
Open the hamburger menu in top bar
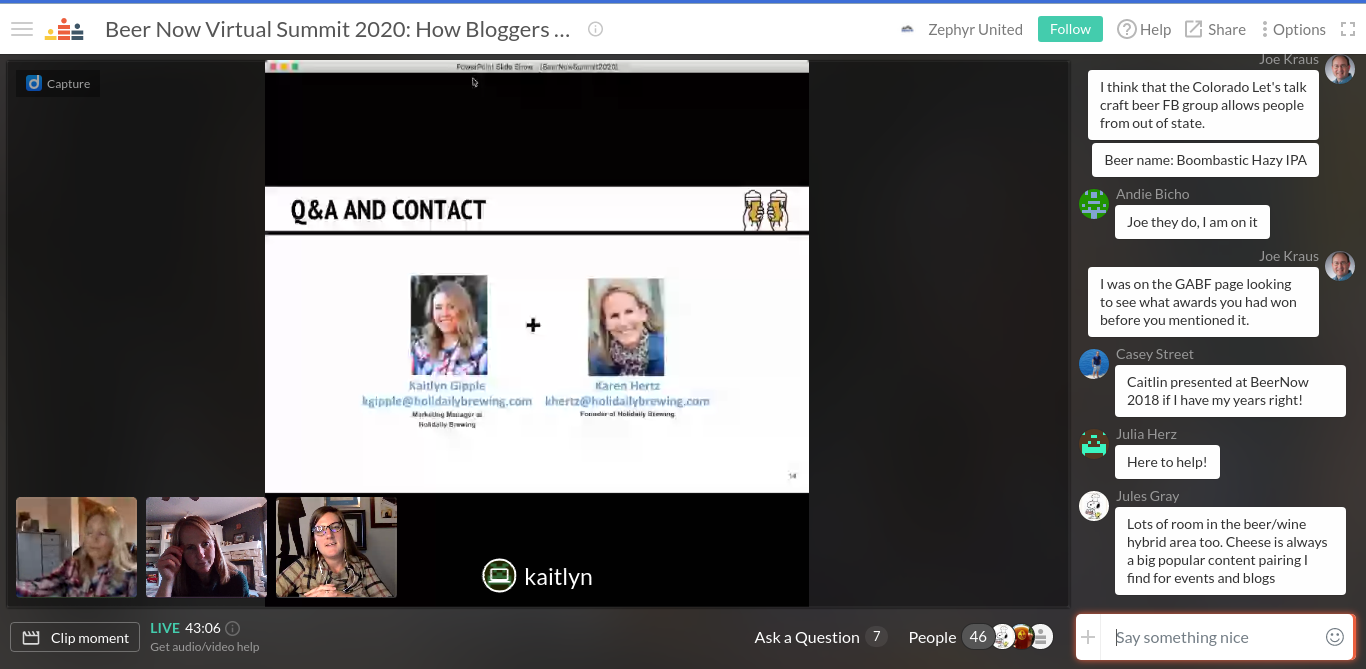[x=22, y=29]
